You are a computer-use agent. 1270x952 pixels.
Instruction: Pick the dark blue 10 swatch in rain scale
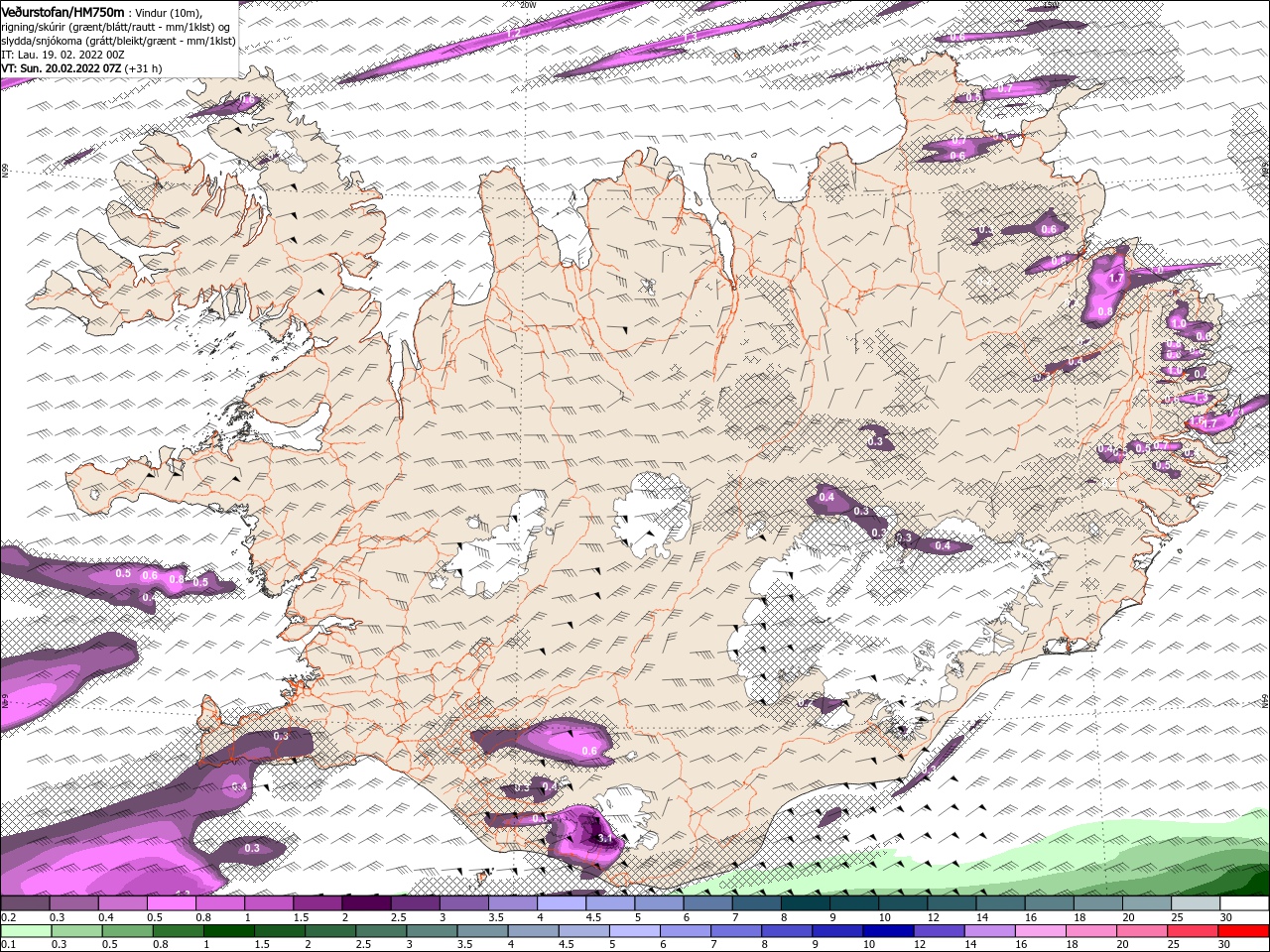pos(888,931)
